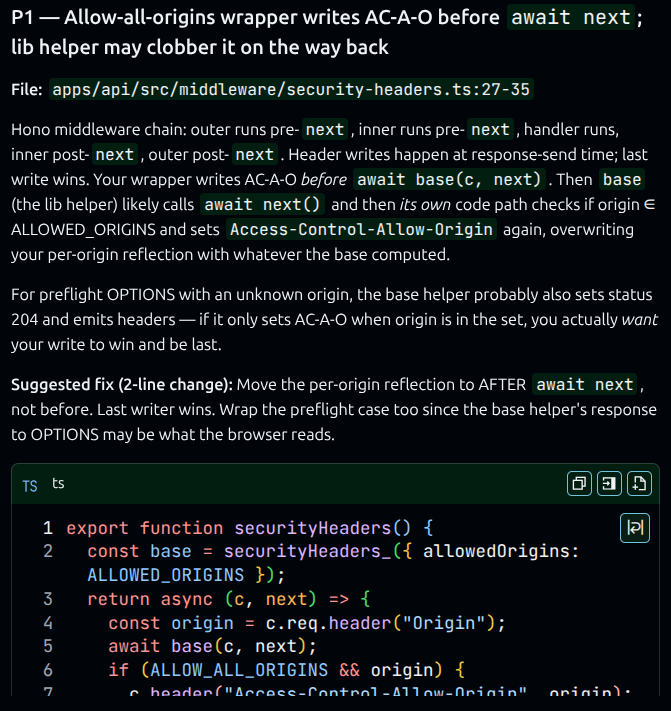Open the security-headers.ts:27-35 file path

pyautogui.click(x=291, y=89)
